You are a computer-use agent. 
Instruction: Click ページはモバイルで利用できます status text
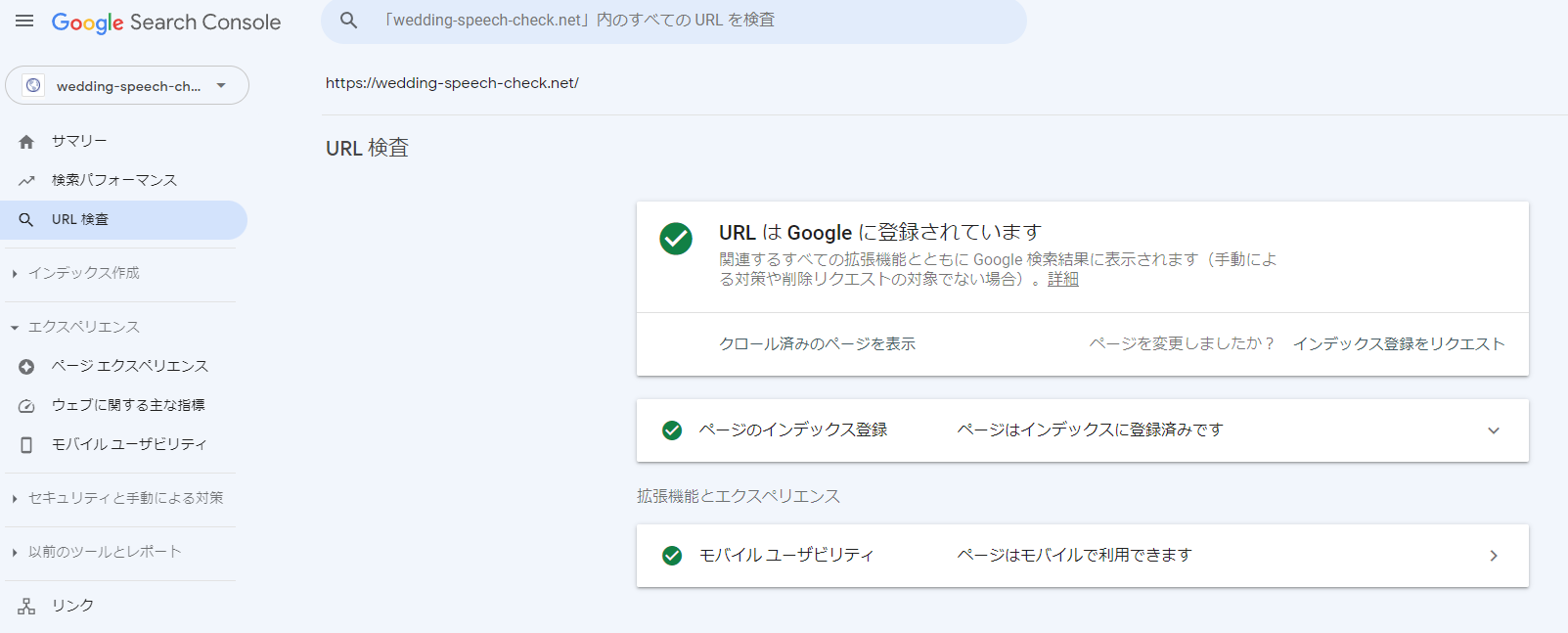point(1074,555)
